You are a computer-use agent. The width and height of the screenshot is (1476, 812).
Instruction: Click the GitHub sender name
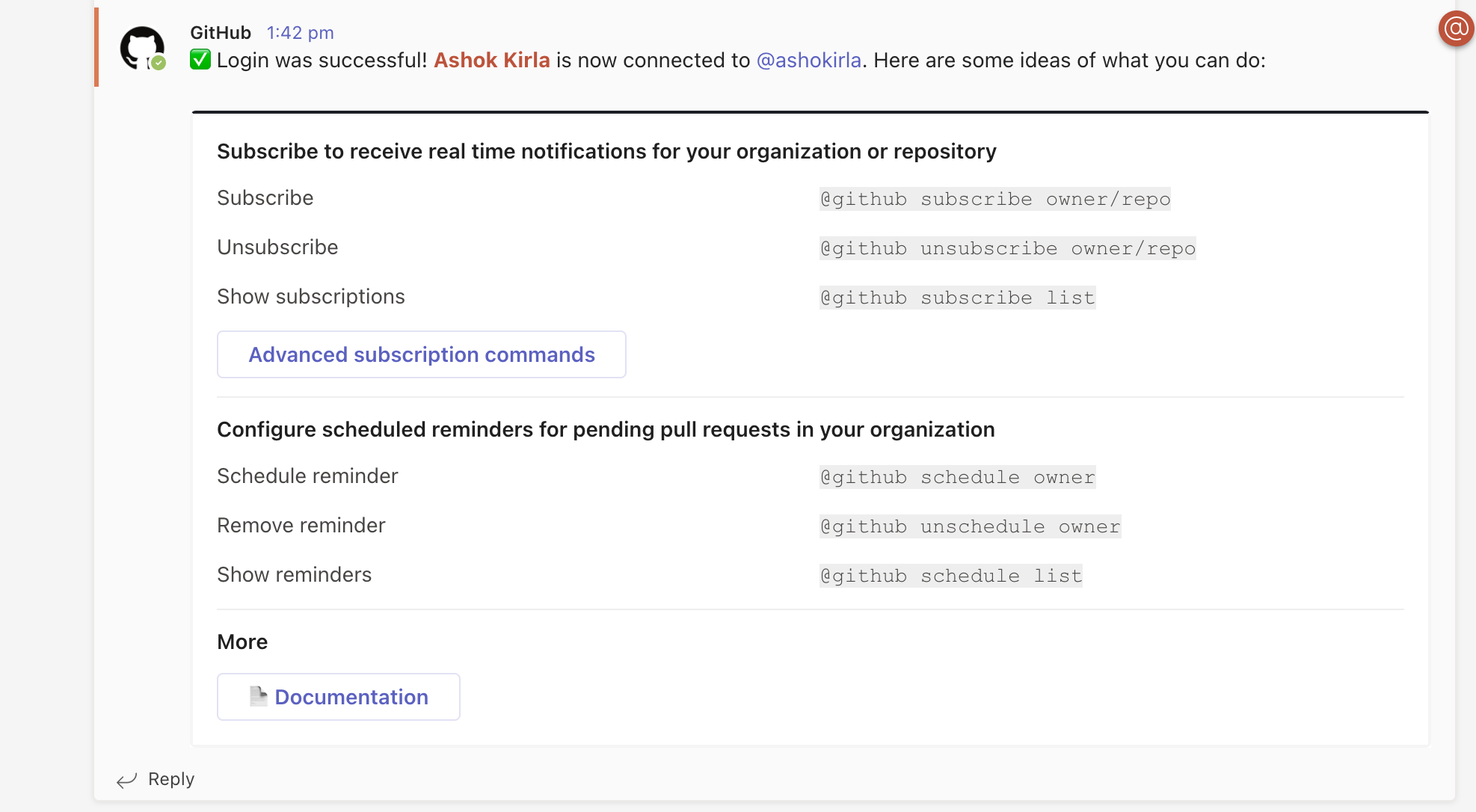click(x=220, y=33)
